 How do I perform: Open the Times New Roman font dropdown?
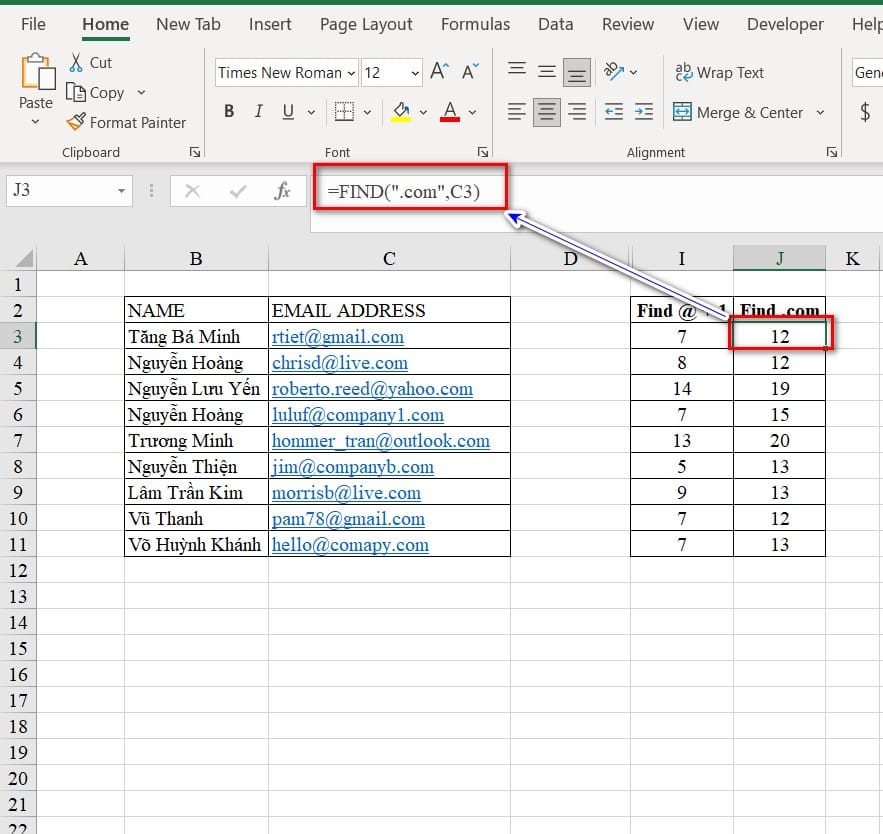click(x=351, y=73)
